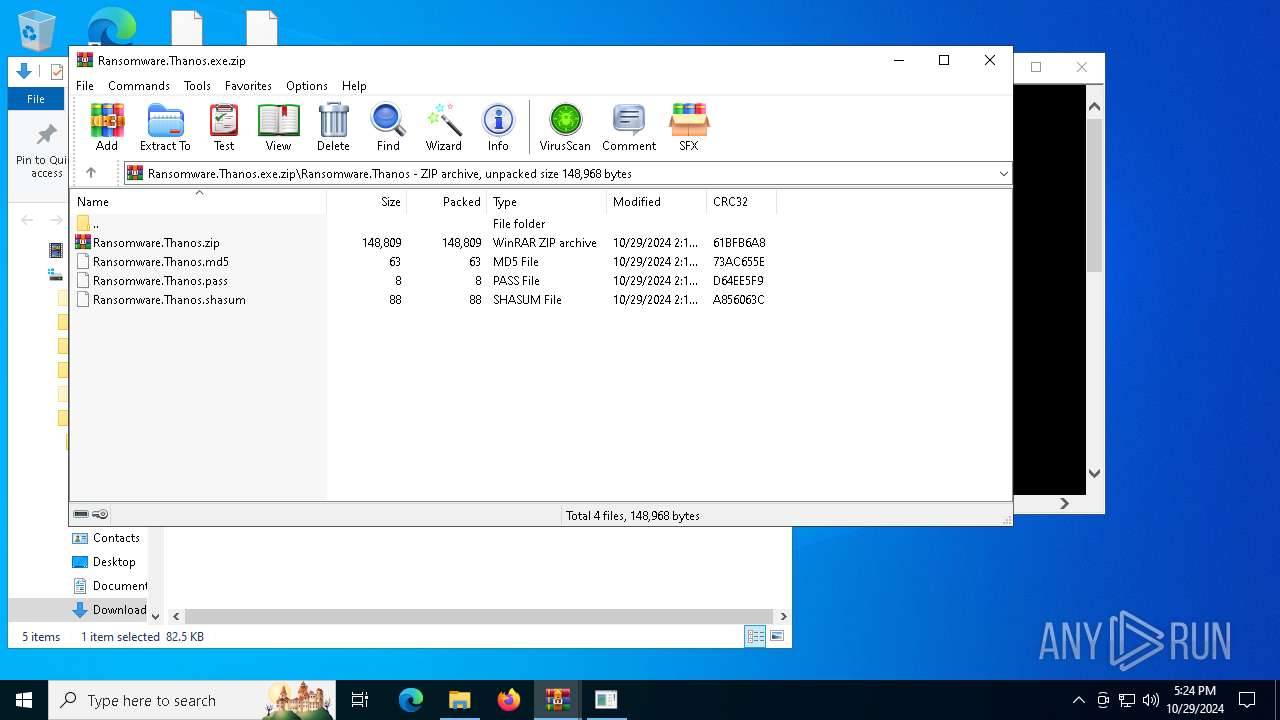Sort by Modified column header

click(x=656, y=202)
